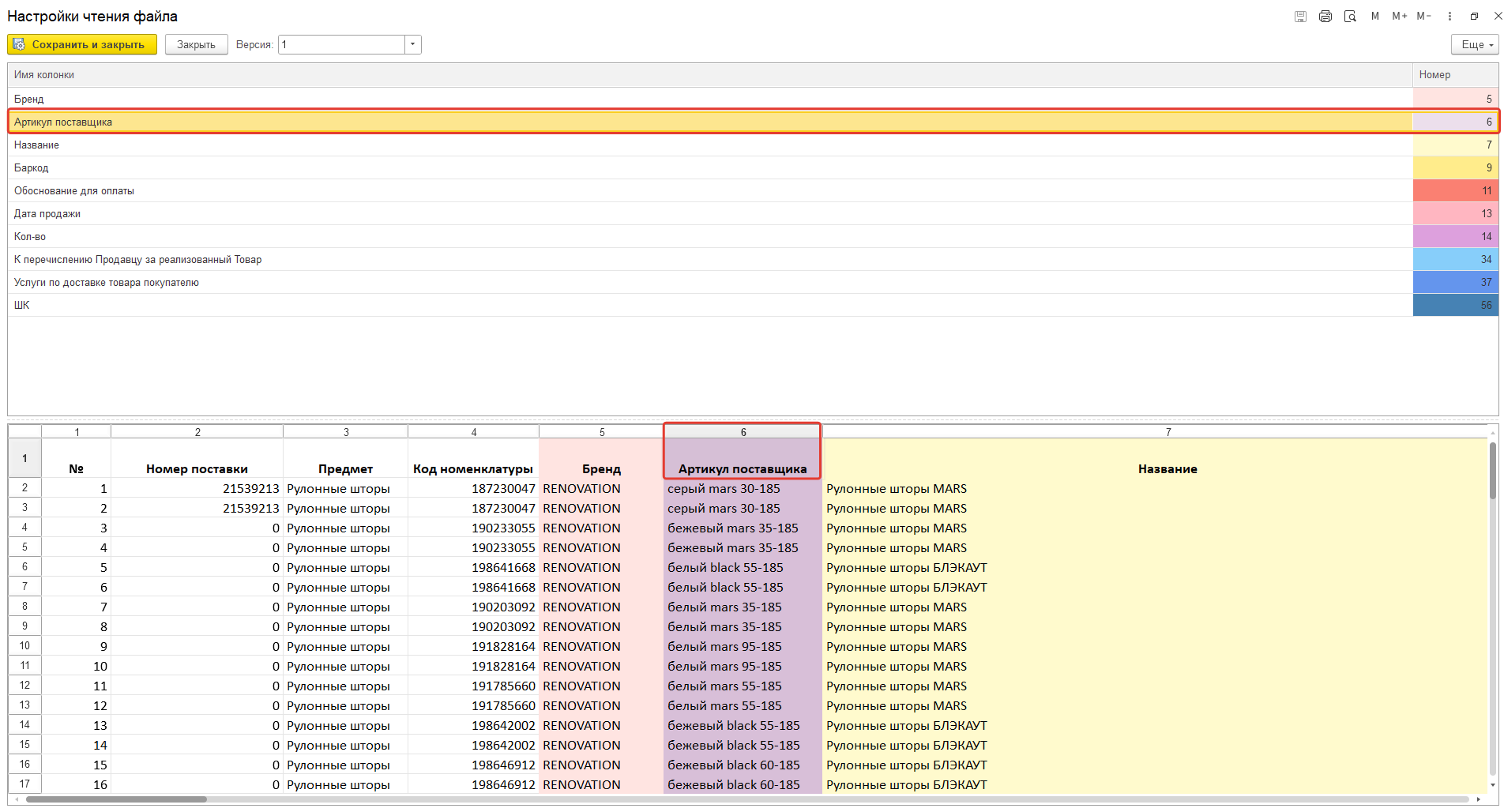Open the three-dot vertical menu
The height and width of the screenshot is (812, 1504).
tap(1449, 17)
